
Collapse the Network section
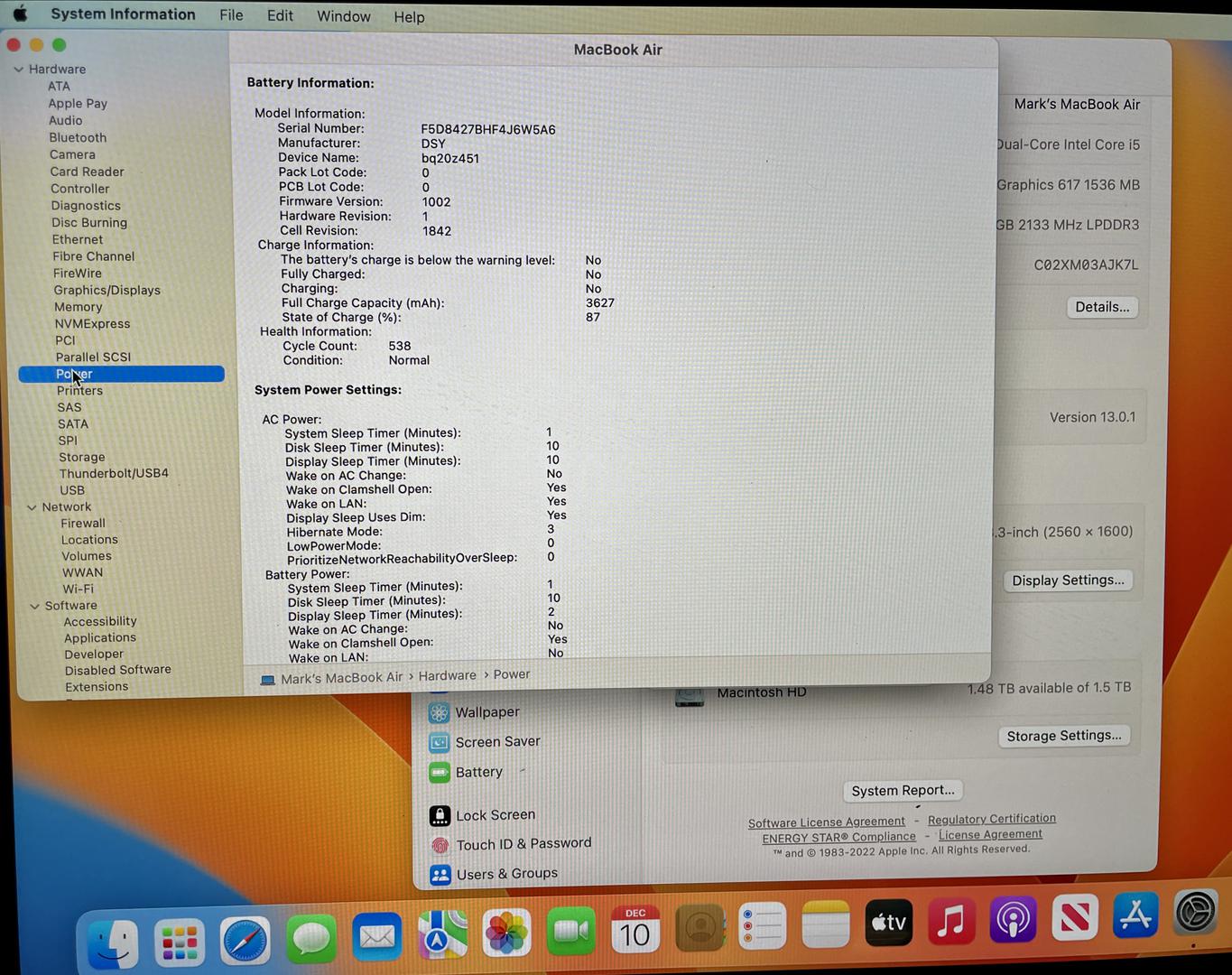click(x=32, y=507)
